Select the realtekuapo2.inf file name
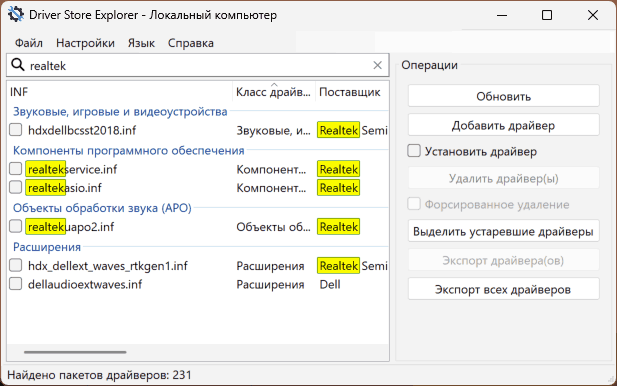The image size is (617, 386). coord(71,227)
